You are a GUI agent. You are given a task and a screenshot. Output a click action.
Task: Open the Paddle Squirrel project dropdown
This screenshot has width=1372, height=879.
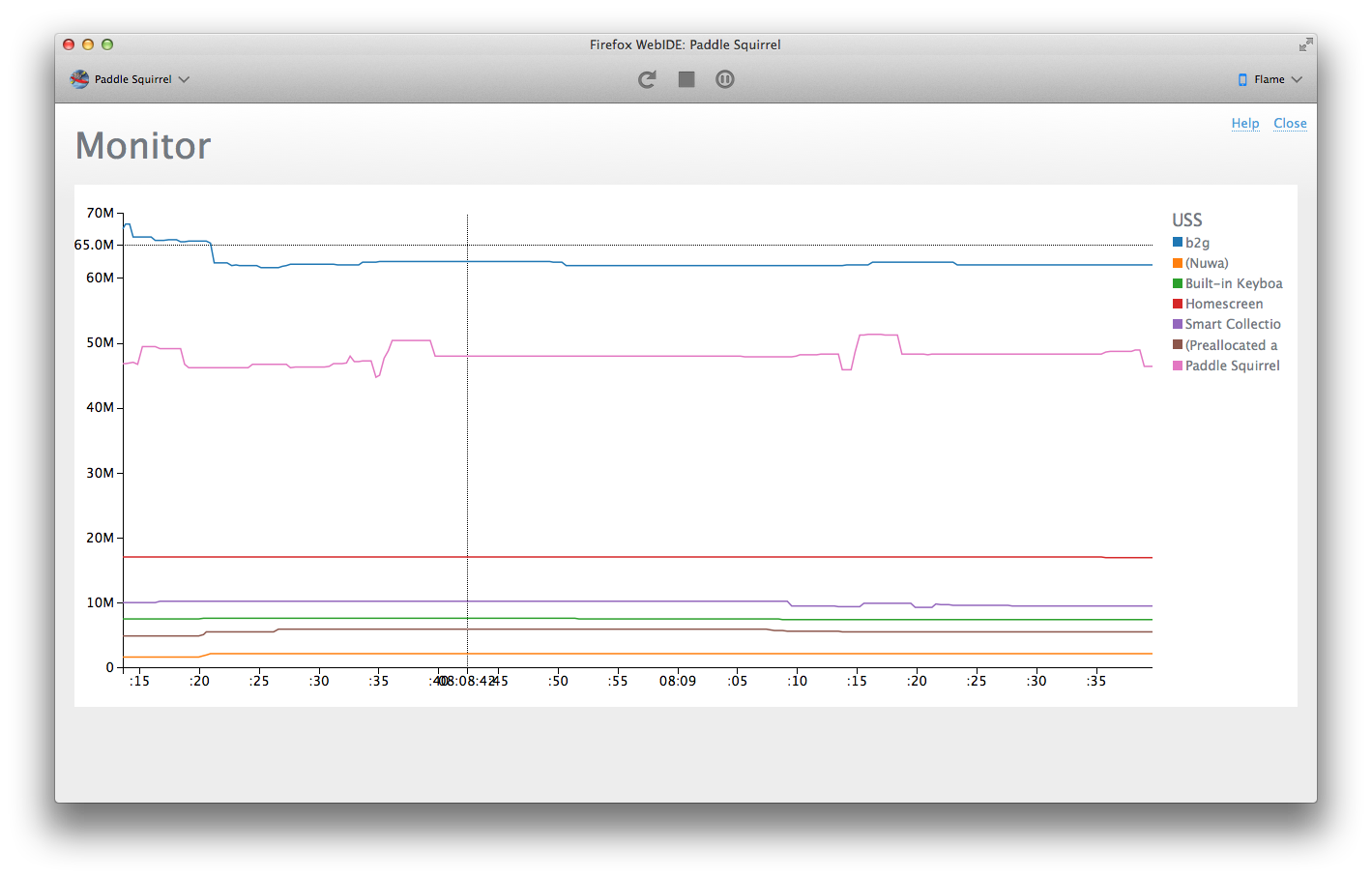pos(130,79)
